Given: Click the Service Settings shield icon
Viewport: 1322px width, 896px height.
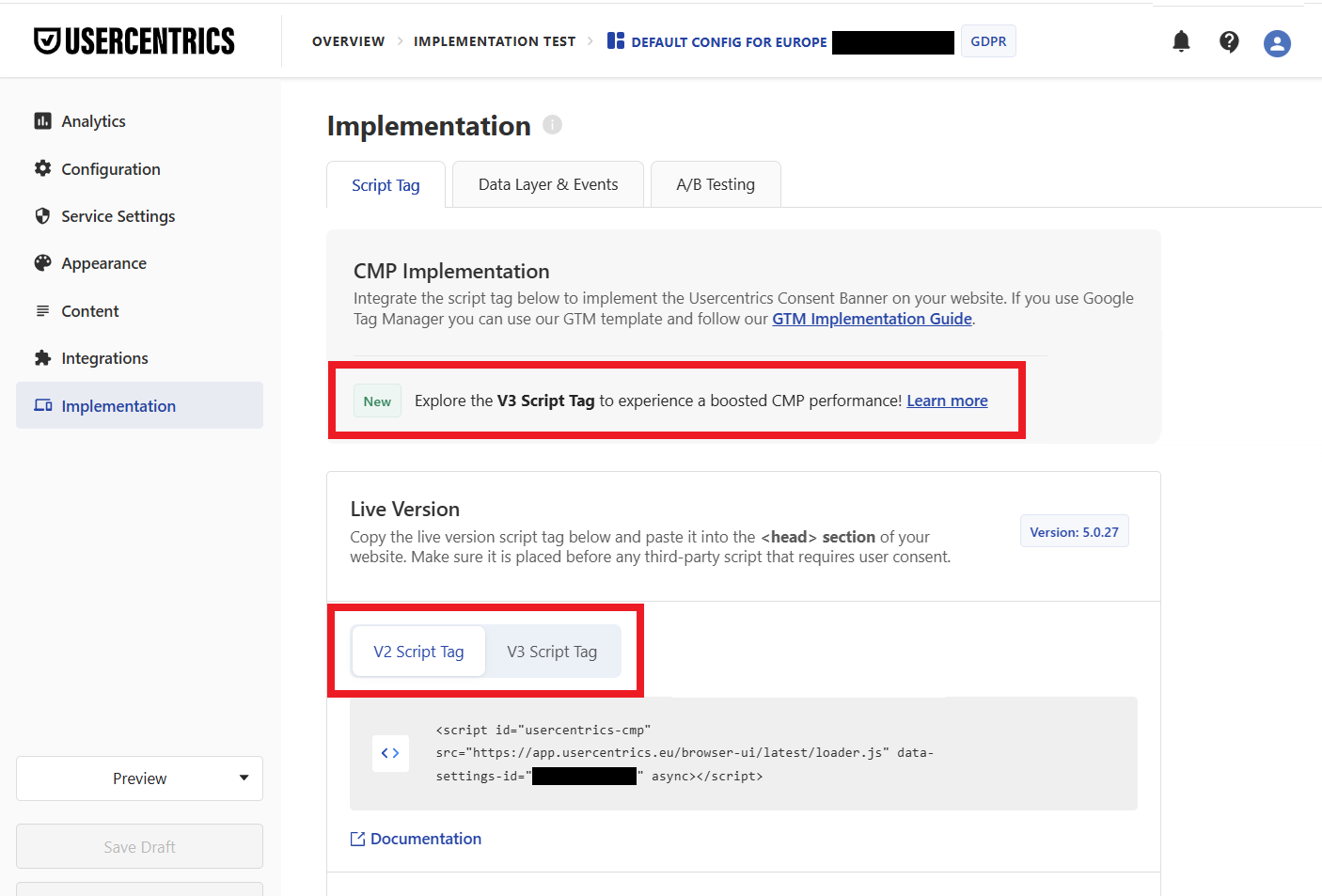Looking at the screenshot, I should point(42,216).
